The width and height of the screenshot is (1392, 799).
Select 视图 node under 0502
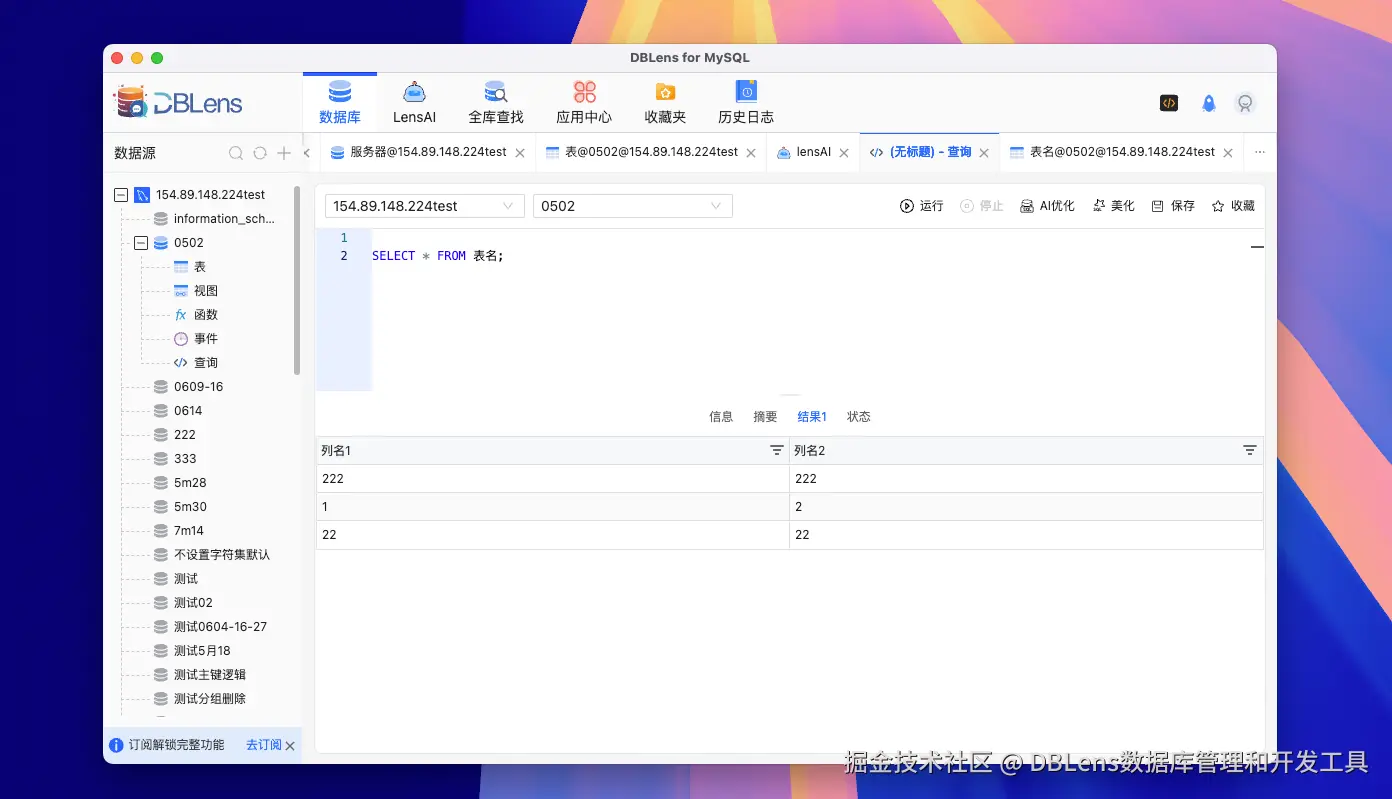196,291
